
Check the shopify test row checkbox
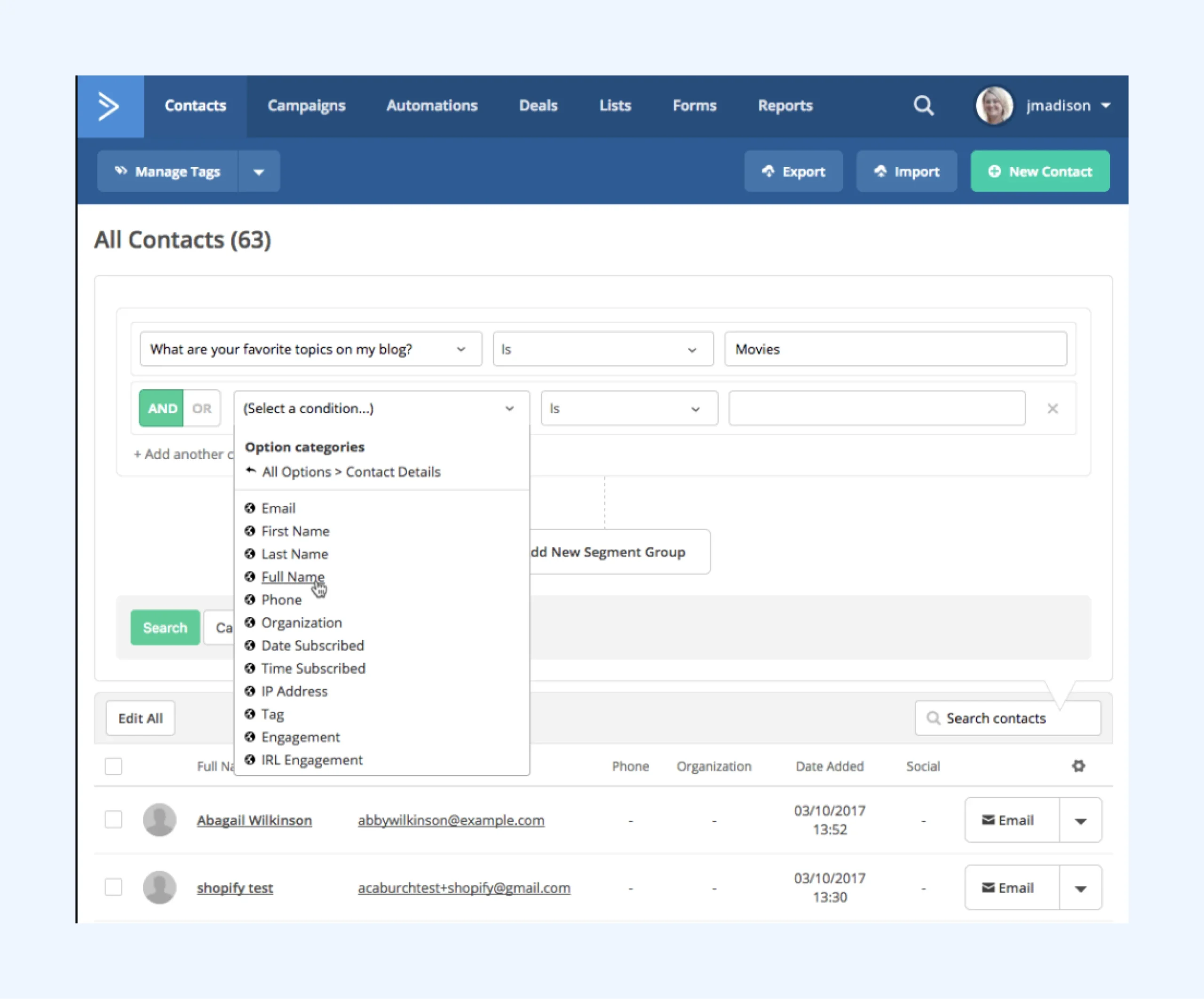[113, 887]
